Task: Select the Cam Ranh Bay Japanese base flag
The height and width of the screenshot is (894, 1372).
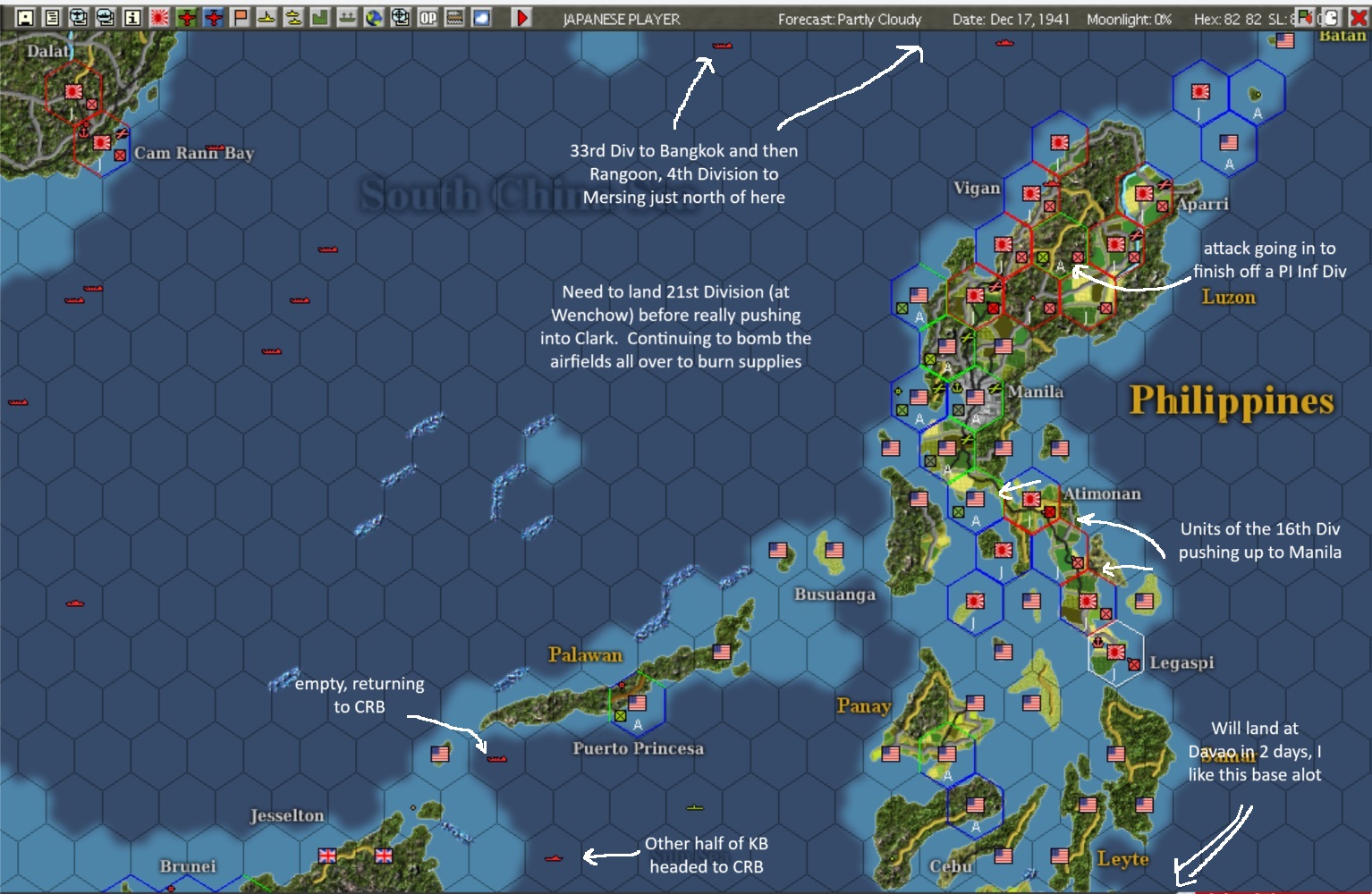Action: (102, 142)
